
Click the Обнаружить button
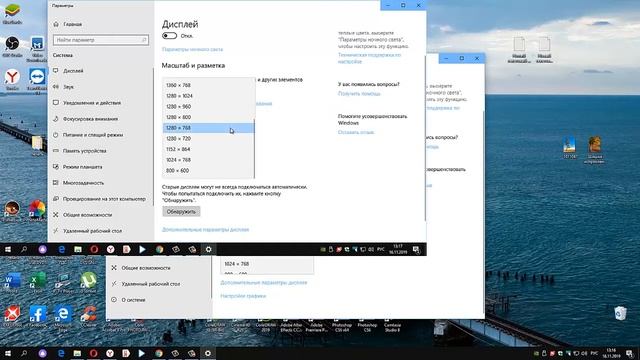[181, 211]
